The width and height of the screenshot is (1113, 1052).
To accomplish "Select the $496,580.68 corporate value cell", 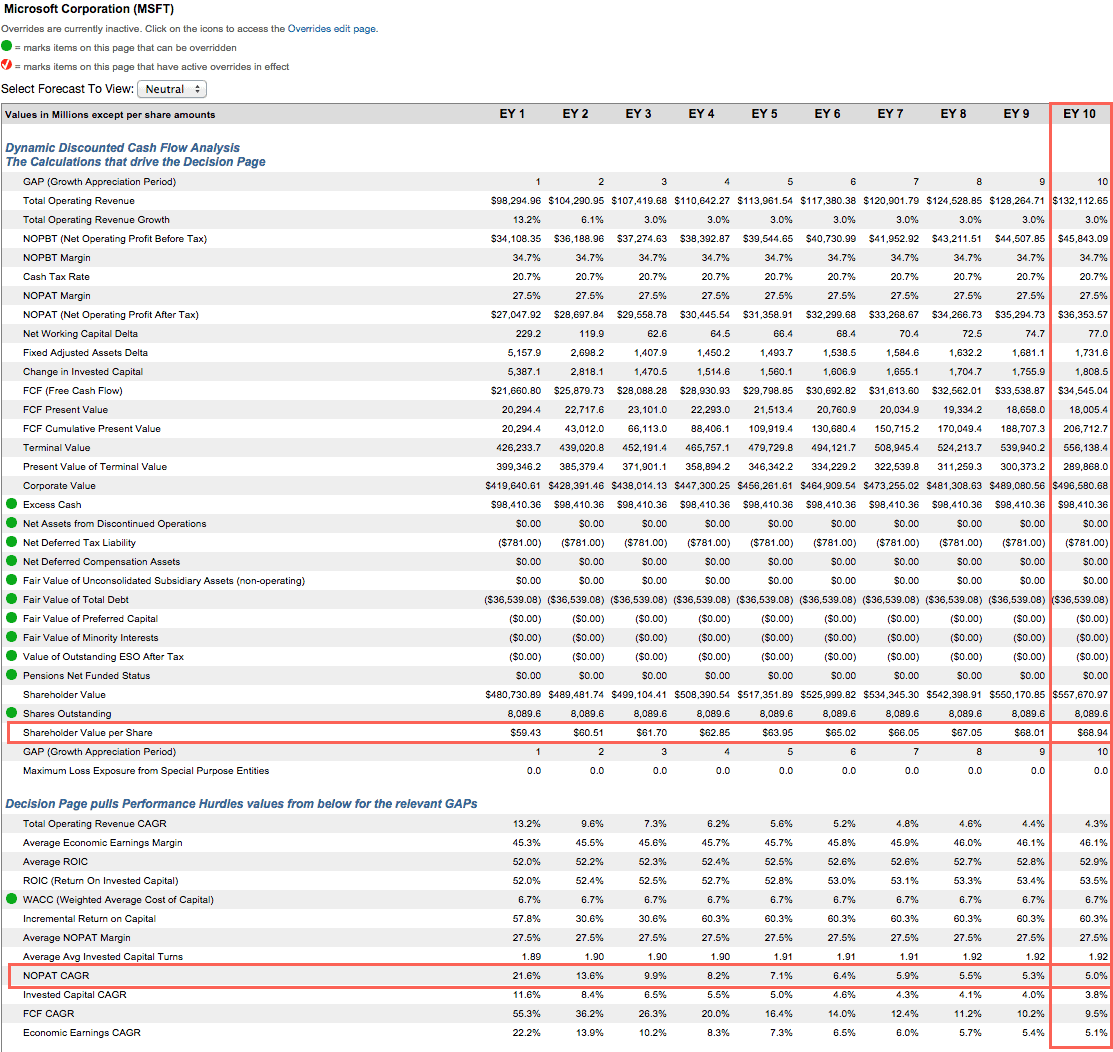I will pos(1080,486).
